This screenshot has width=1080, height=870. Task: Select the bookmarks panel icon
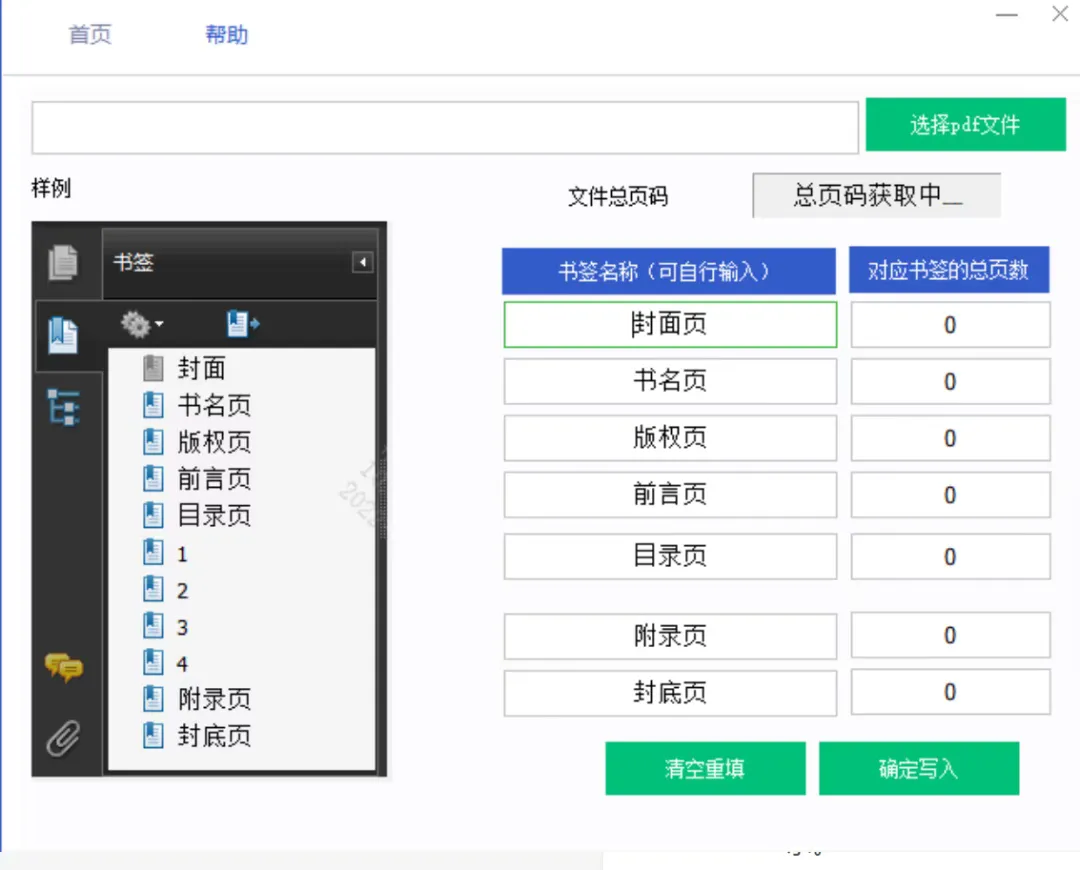64,335
